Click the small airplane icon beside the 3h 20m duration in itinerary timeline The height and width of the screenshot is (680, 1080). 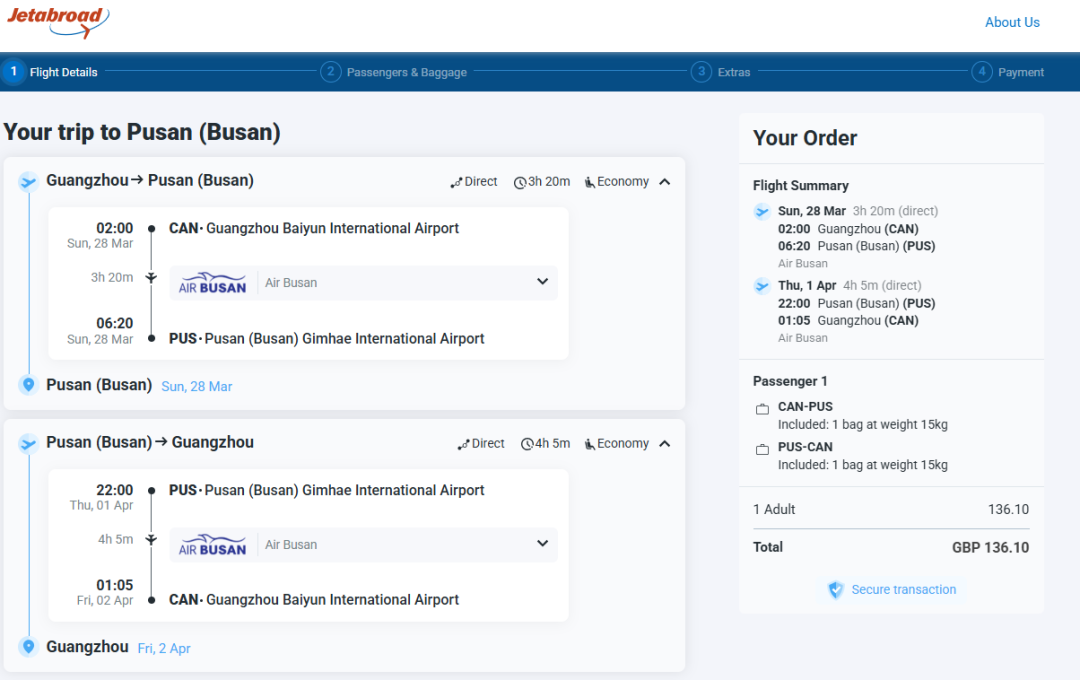click(152, 278)
